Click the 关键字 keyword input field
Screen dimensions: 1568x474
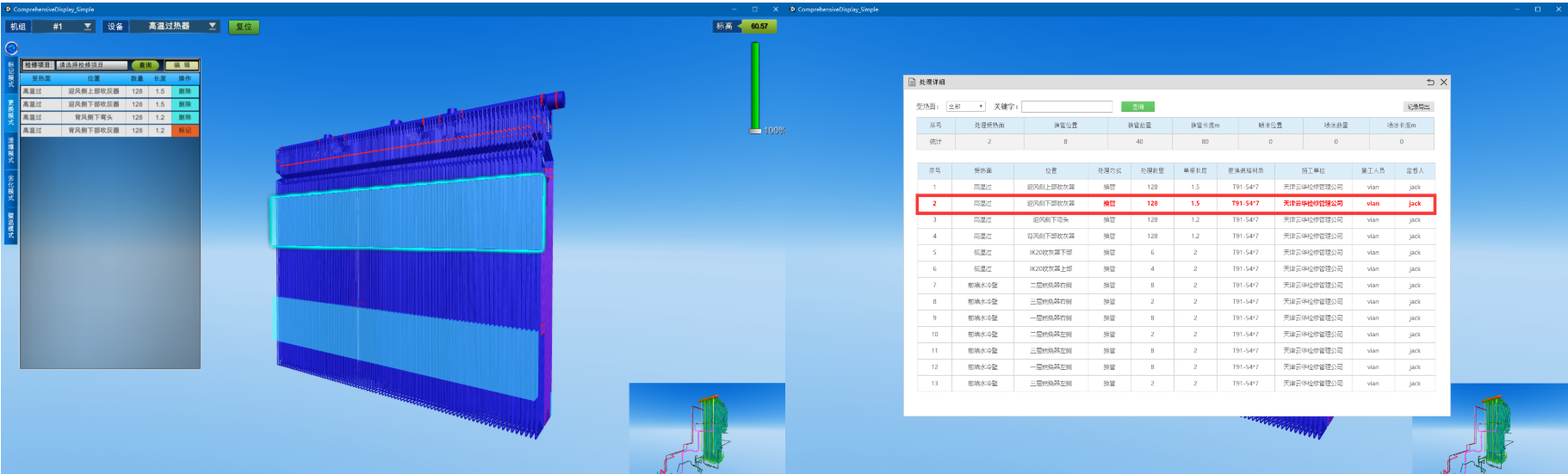1066,107
